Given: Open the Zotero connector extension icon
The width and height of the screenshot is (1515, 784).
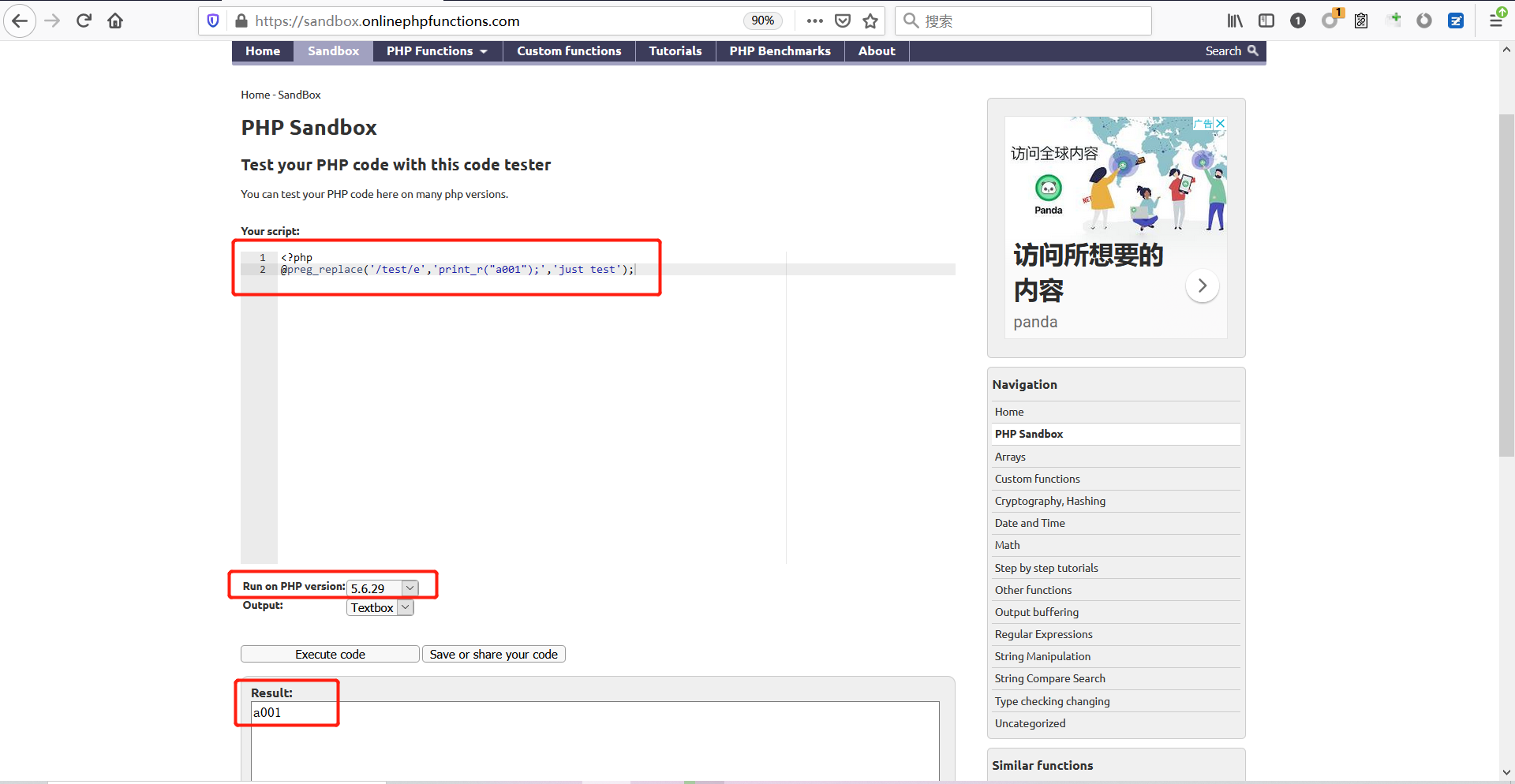Looking at the screenshot, I should pyautogui.click(x=1457, y=21).
